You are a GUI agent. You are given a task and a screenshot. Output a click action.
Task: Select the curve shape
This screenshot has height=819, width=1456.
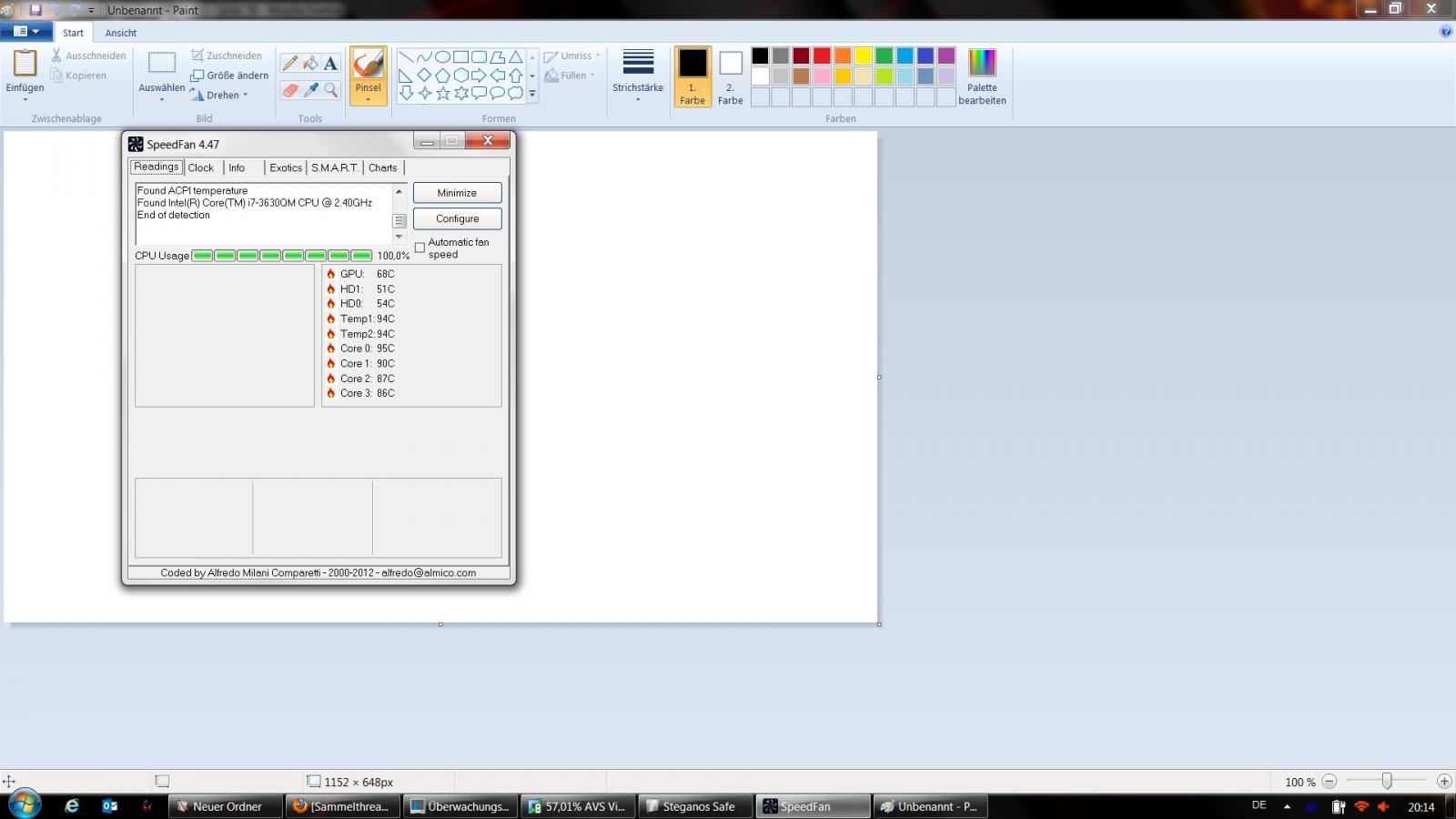click(x=424, y=56)
